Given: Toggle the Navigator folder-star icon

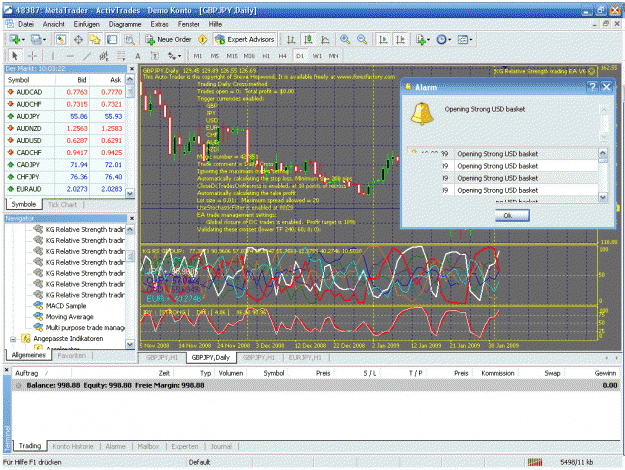Looking at the screenshot, I should (95, 39).
